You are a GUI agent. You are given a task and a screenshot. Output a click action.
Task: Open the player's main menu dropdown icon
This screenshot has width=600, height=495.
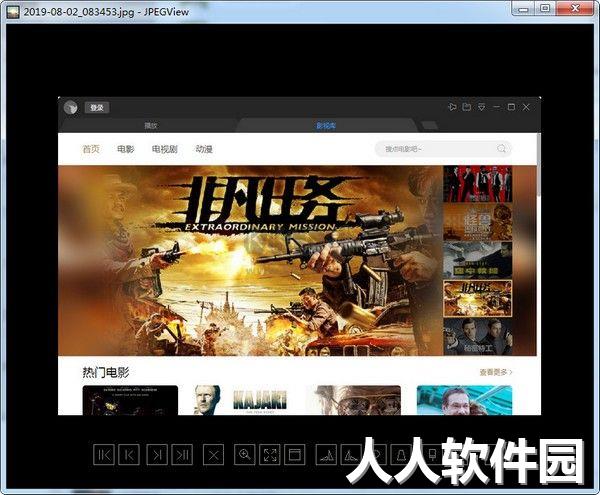[482, 107]
